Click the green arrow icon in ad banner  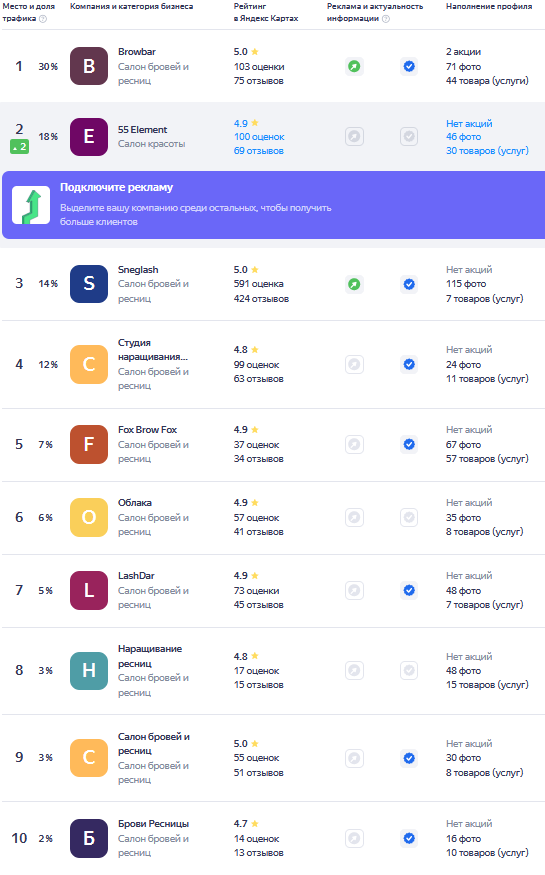pyautogui.click(x=31, y=205)
